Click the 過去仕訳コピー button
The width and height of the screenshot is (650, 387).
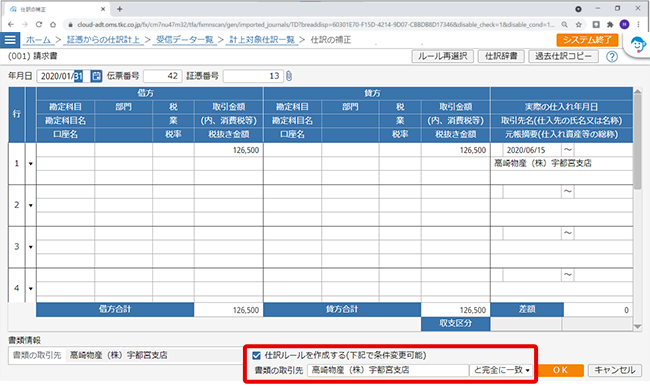[563, 56]
